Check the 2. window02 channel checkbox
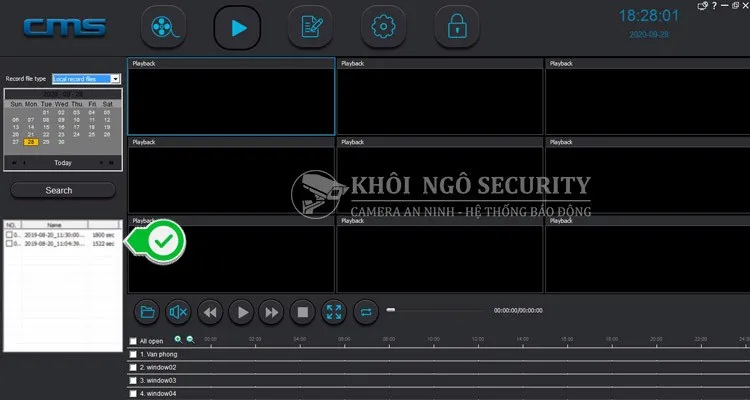Screen dimensions: 750x400 [133, 367]
